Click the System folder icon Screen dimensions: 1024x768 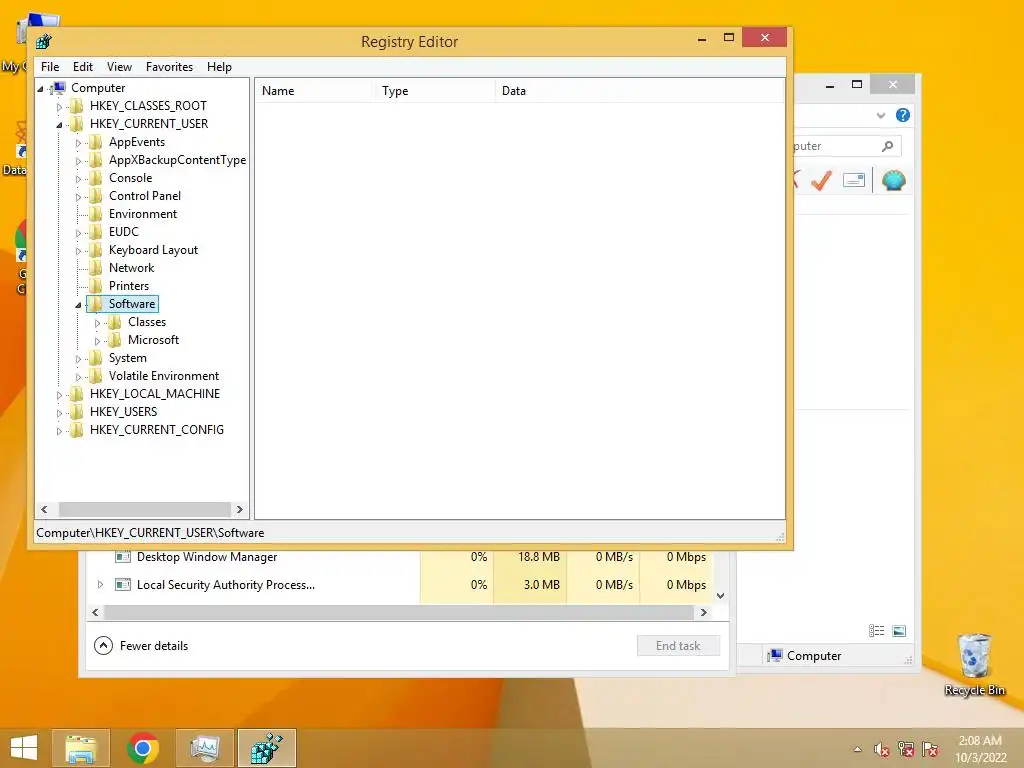(x=95, y=358)
